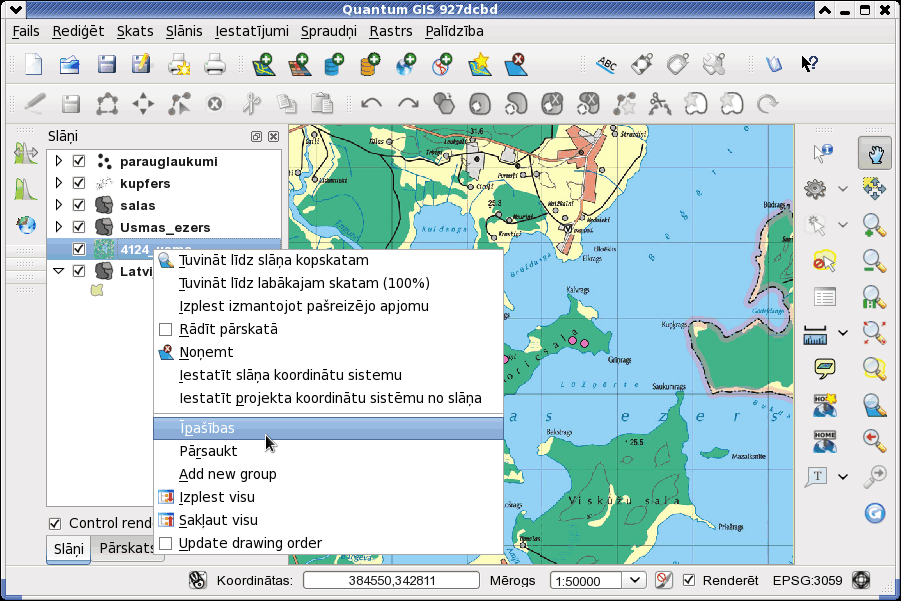The height and width of the screenshot is (601, 901).
Task: Select the Zoom Out magnifier tool
Action: [874, 261]
